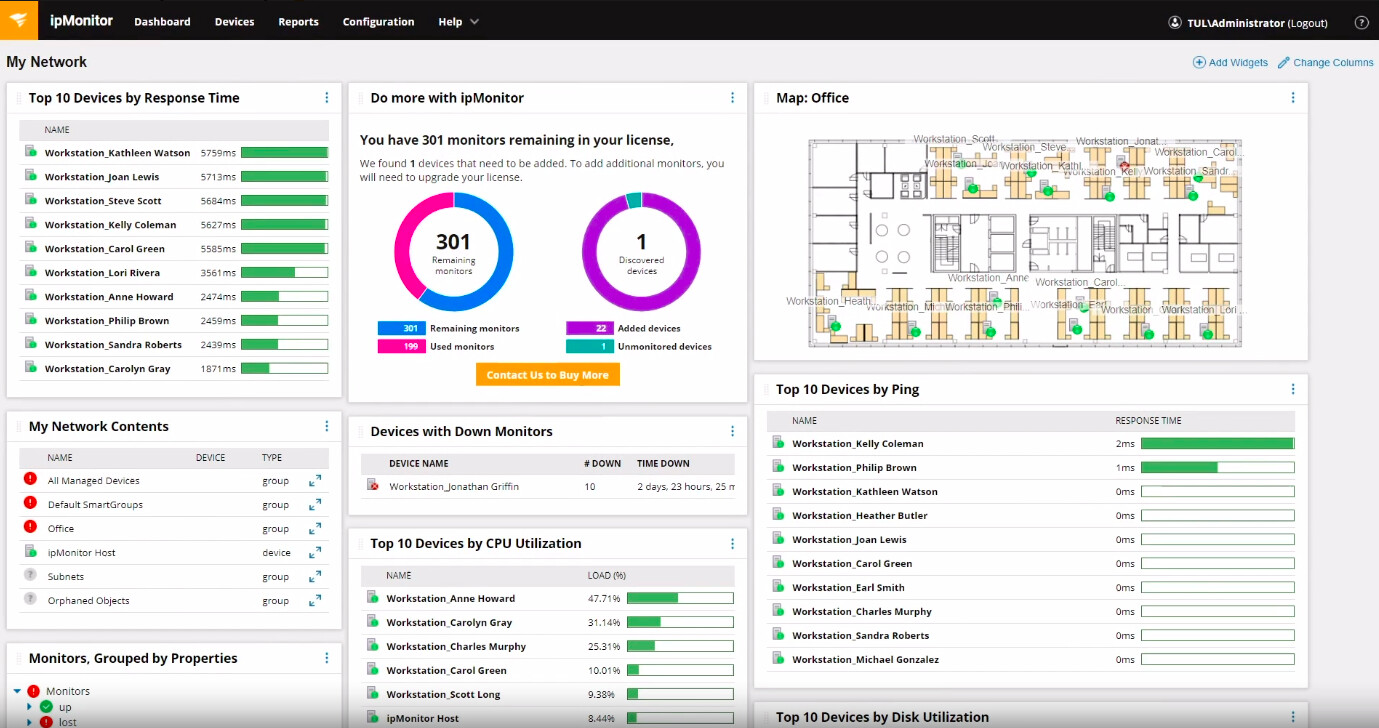Open the help question mark icon

[1361, 22]
